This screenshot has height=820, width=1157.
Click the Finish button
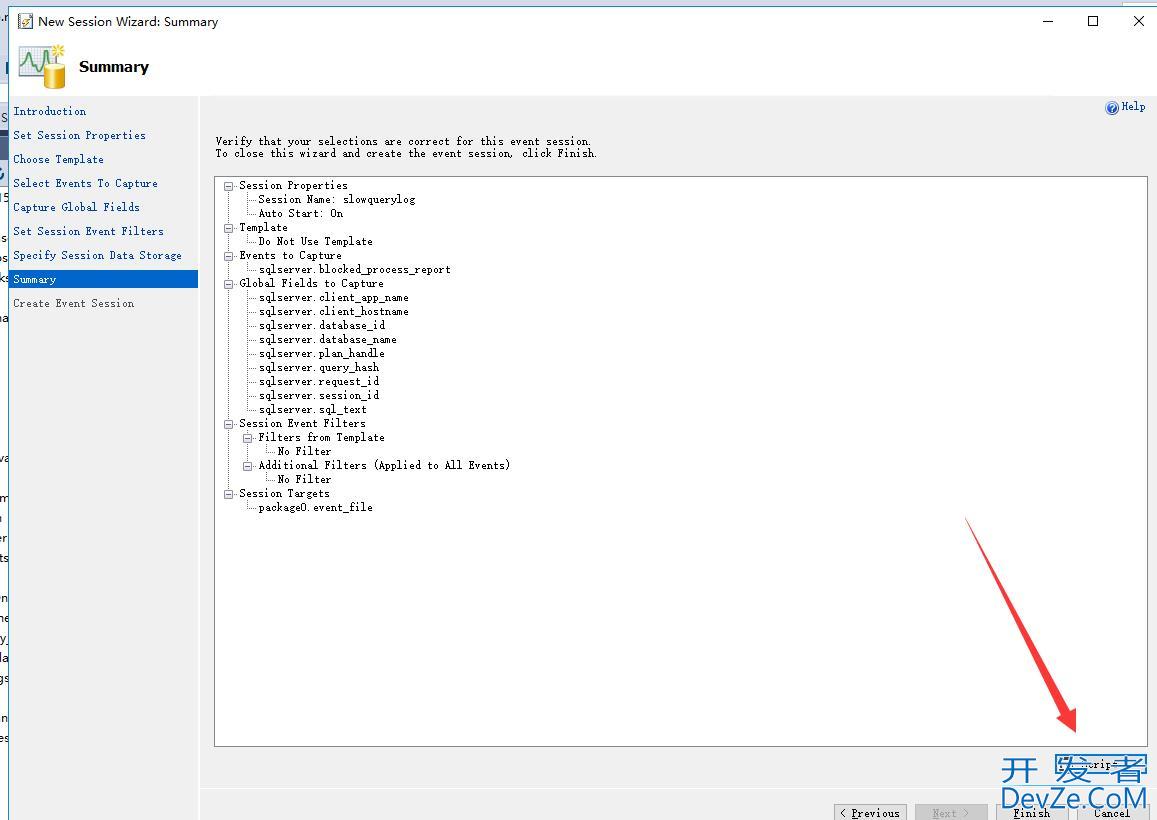coord(1032,813)
